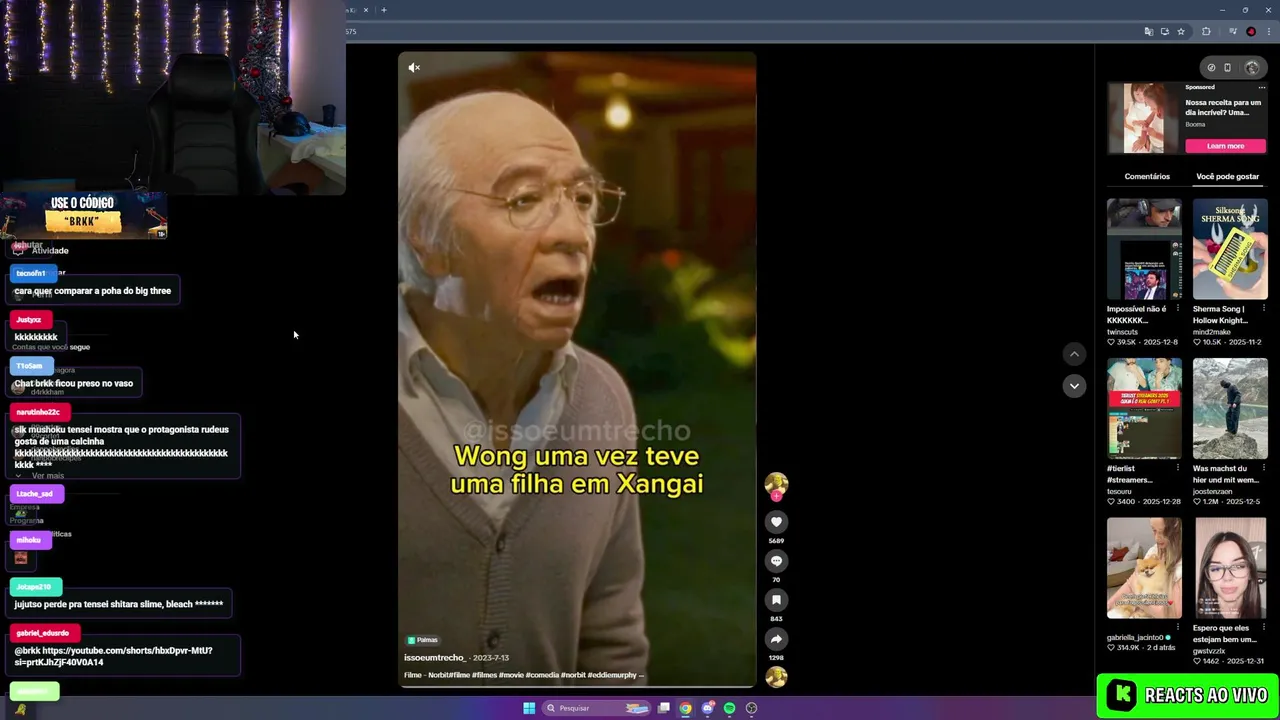
Task: Open options dots for gwstvzzlx video
Action: pos(1263,628)
